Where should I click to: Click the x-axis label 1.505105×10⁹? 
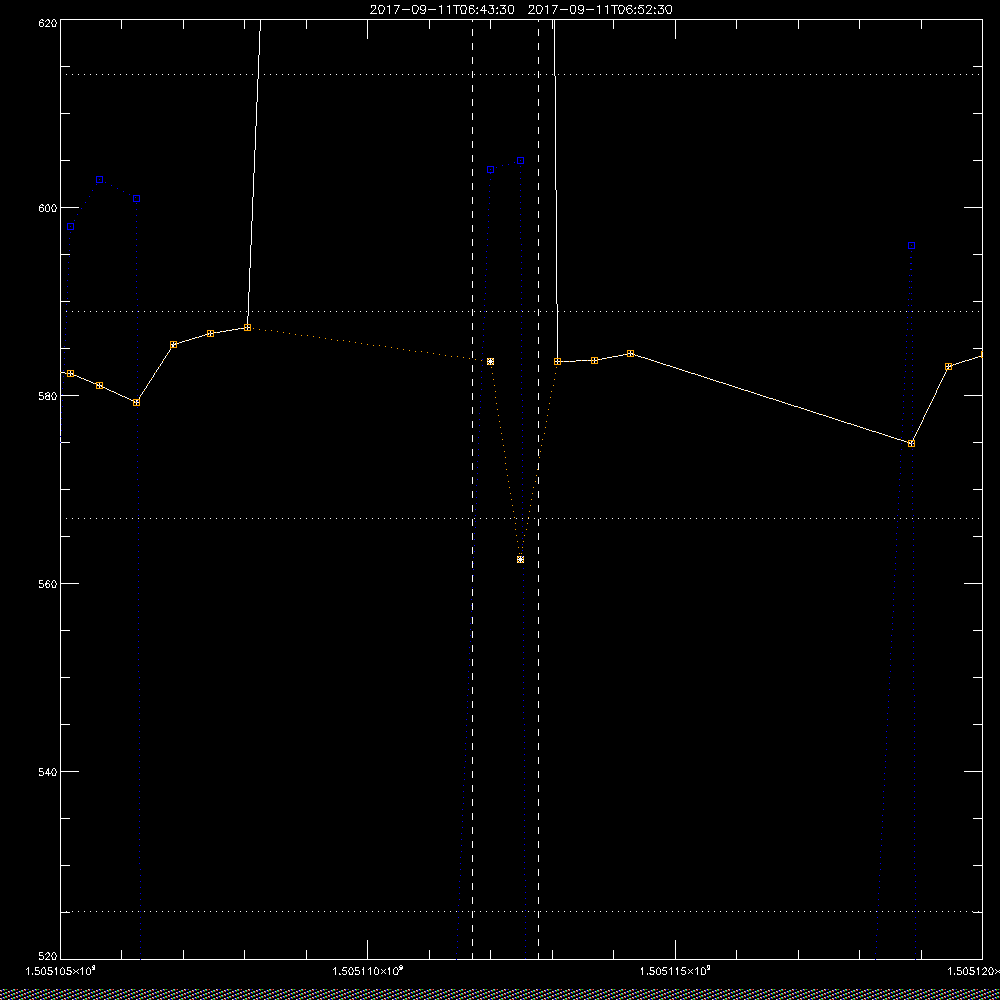coord(61,971)
